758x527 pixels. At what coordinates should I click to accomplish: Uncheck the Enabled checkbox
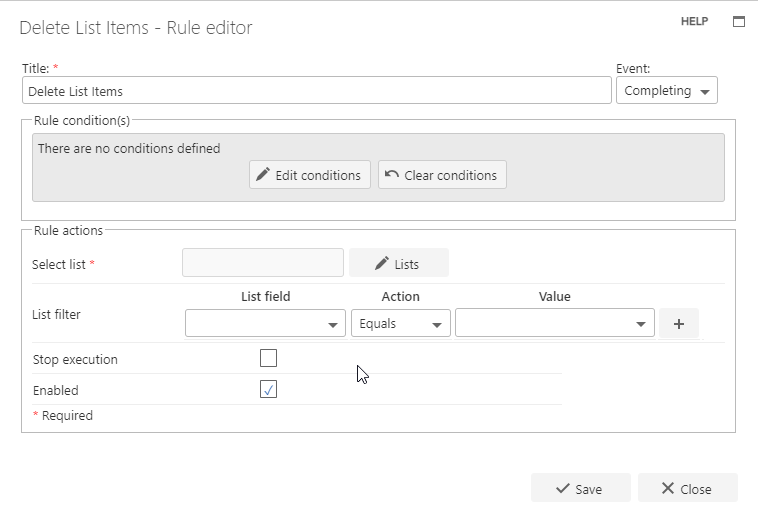click(268, 389)
